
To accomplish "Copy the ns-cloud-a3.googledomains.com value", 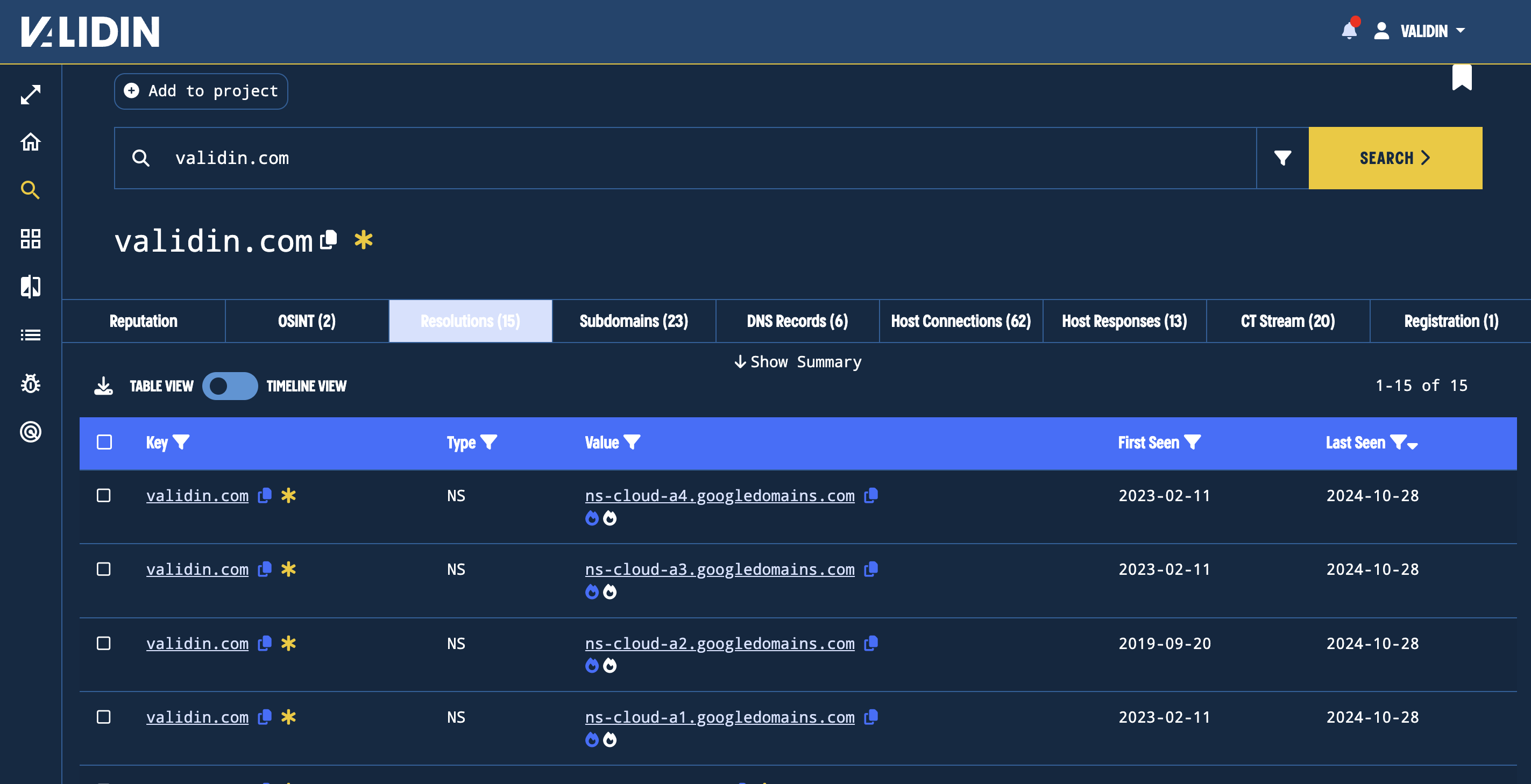I will 871,569.
